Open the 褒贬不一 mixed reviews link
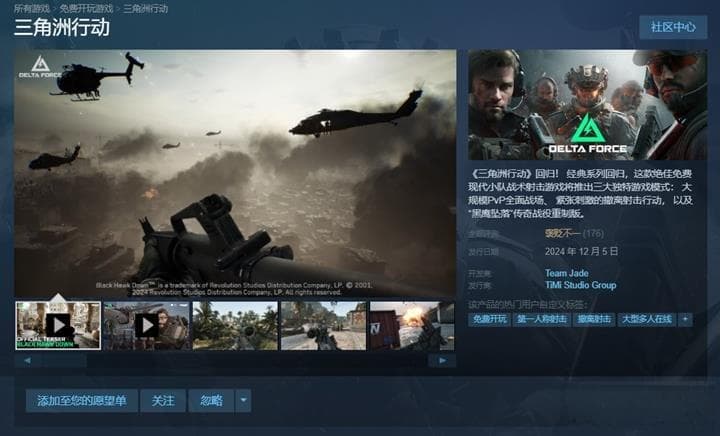Image resolution: width=720 pixels, height=436 pixels. coord(562,234)
